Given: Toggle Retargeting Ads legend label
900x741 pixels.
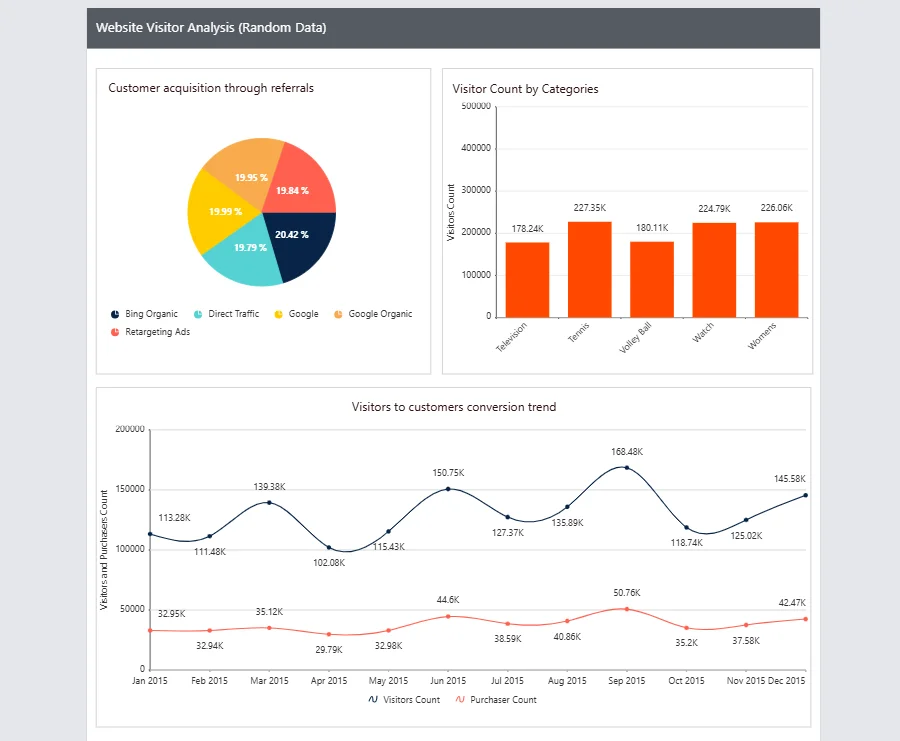Looking at the screenshot, I should point(157,332).
